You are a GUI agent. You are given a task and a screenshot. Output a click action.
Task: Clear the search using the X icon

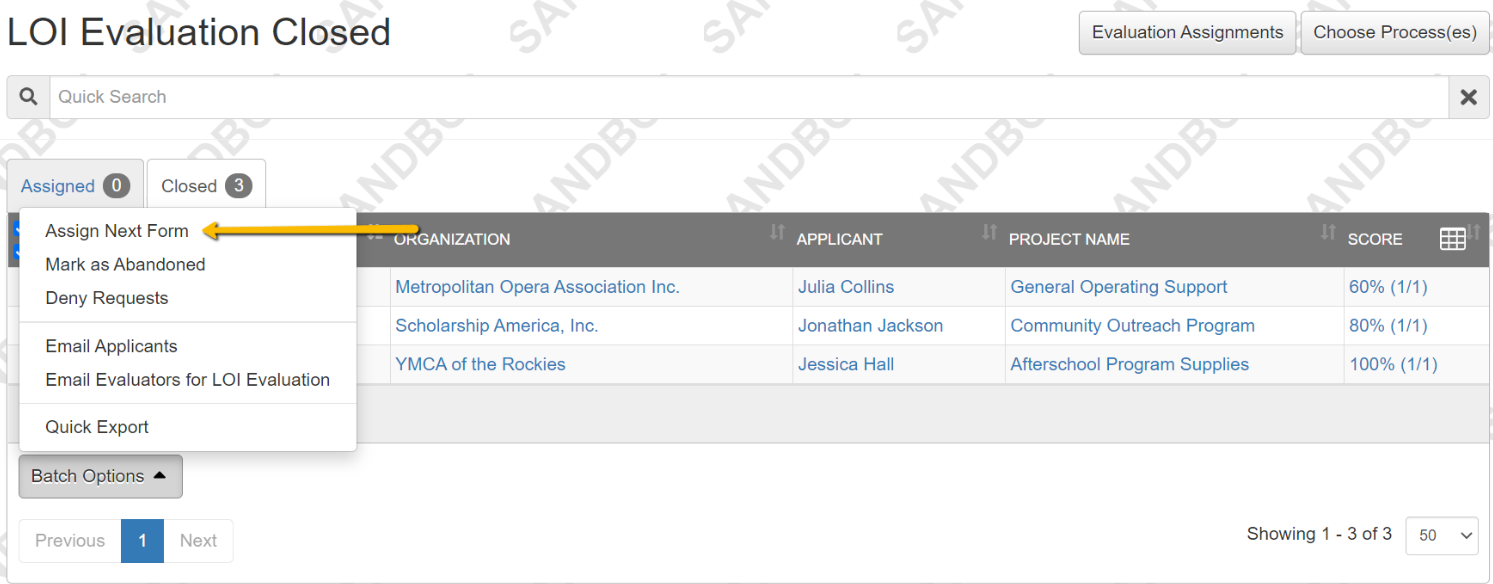1468,96
